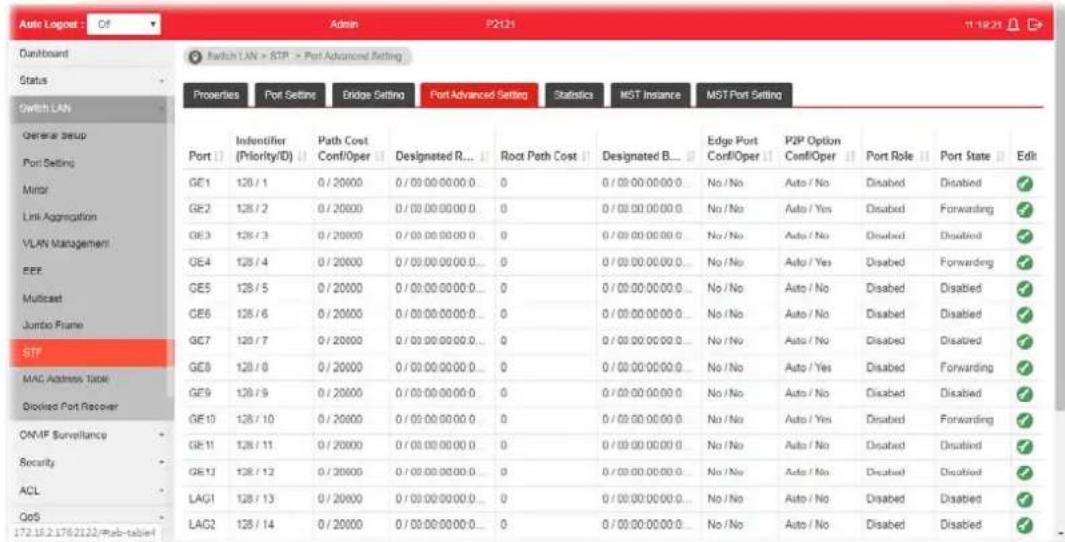Edit STP settings for port GE9
The image size is (1065, 542).
pyautogui.click(x=1024, y=394)
